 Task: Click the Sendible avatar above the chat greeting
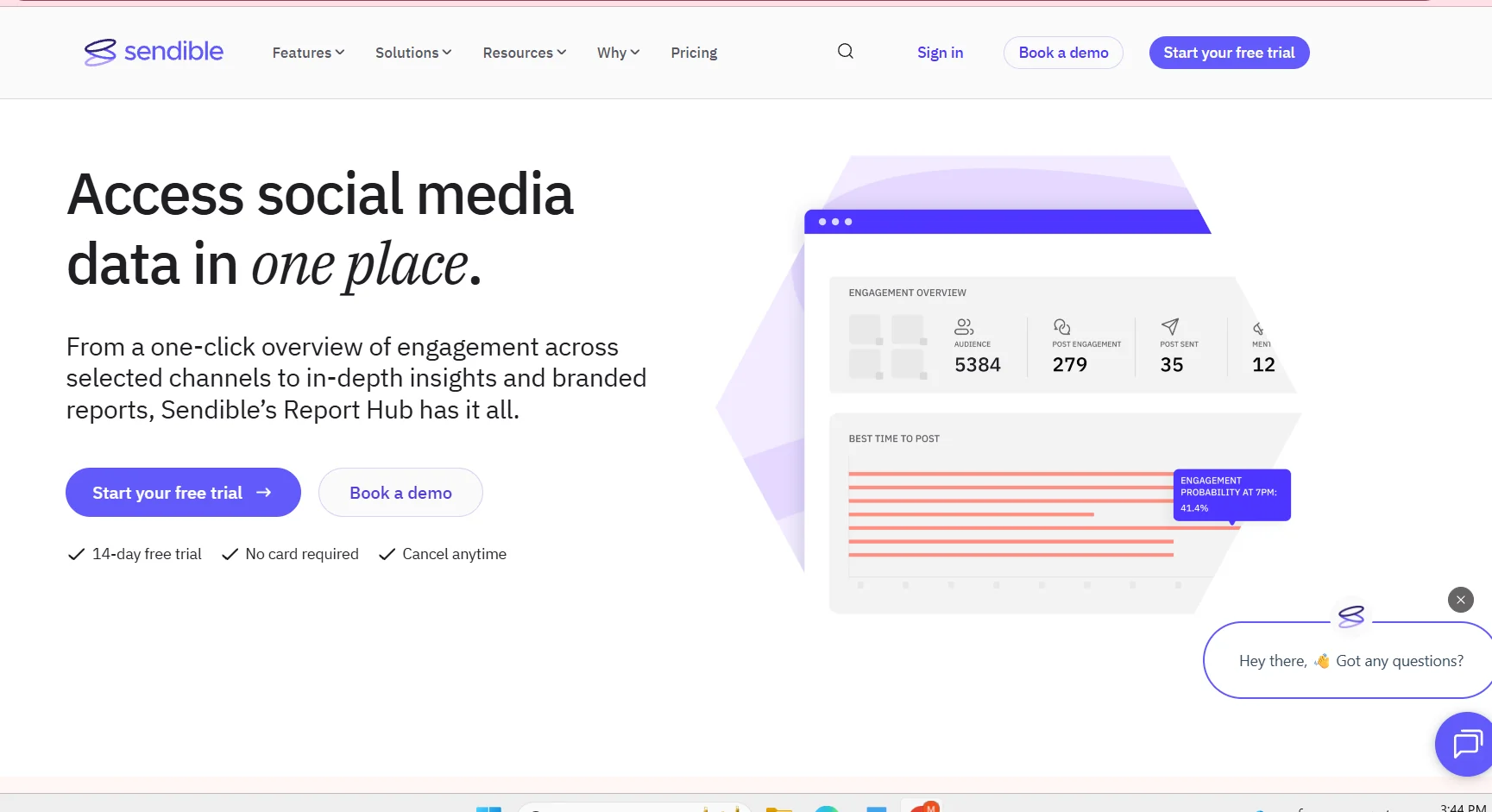(1351, 616)
